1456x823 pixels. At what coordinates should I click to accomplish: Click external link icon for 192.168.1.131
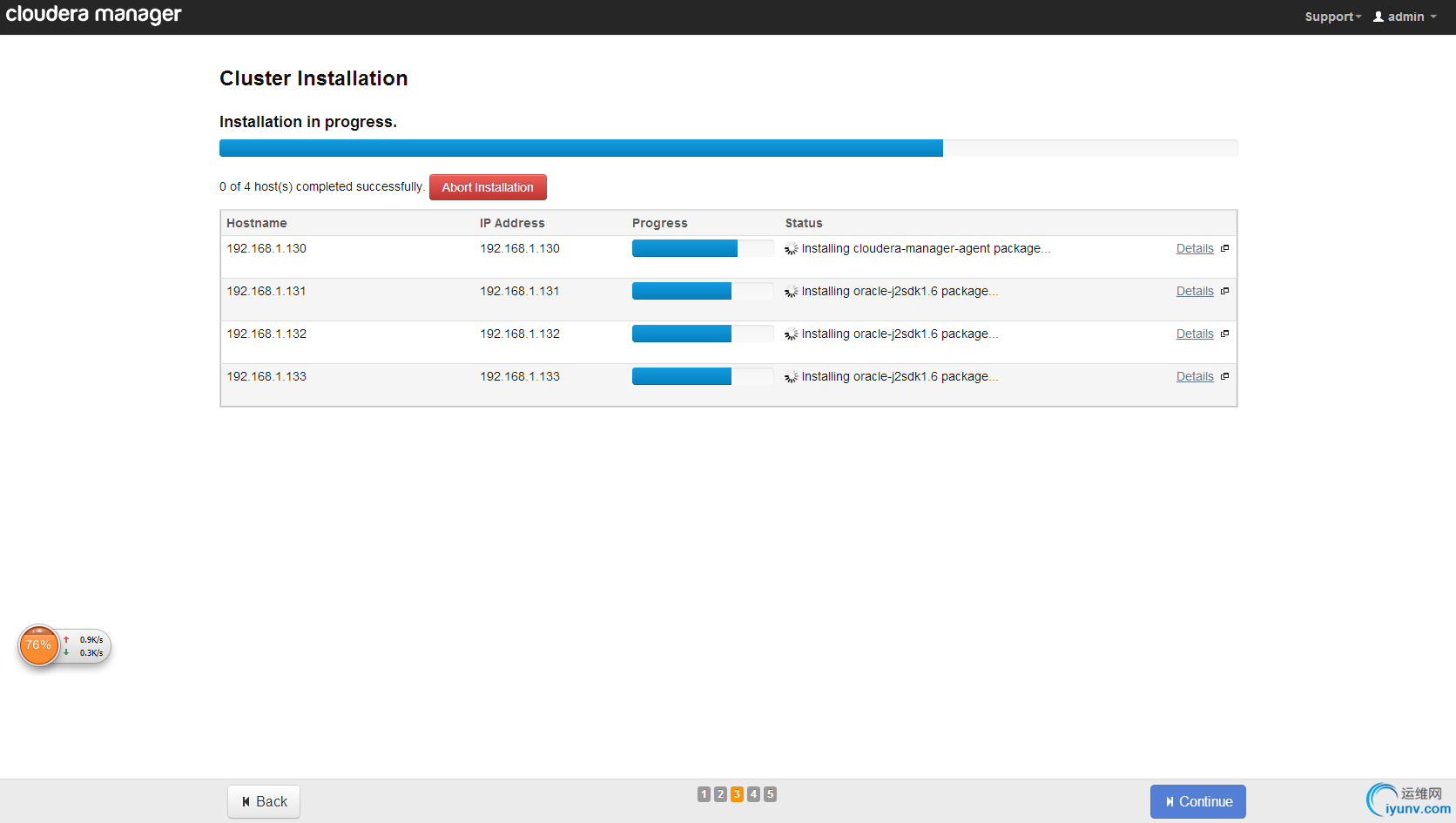coord(1224,291)
